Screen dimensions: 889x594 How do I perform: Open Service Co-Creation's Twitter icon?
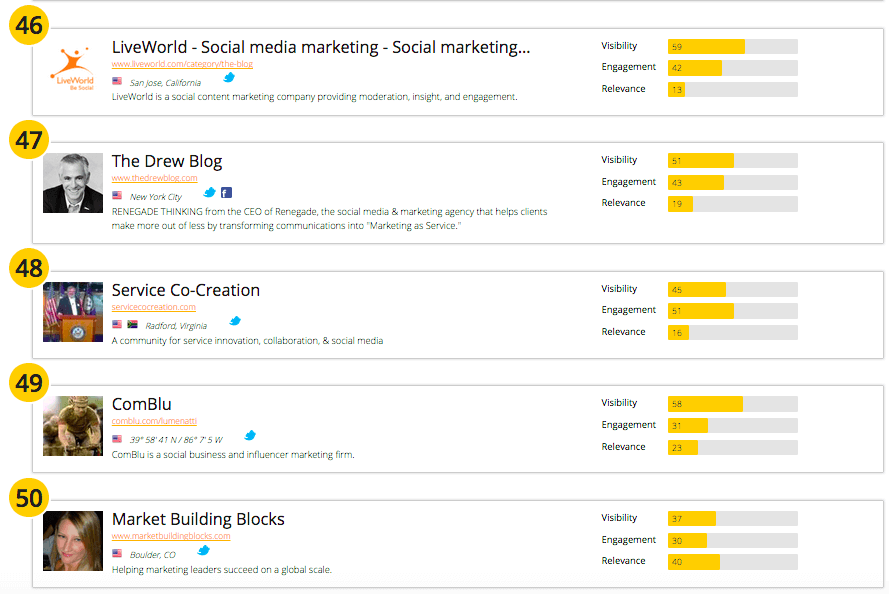235,321
